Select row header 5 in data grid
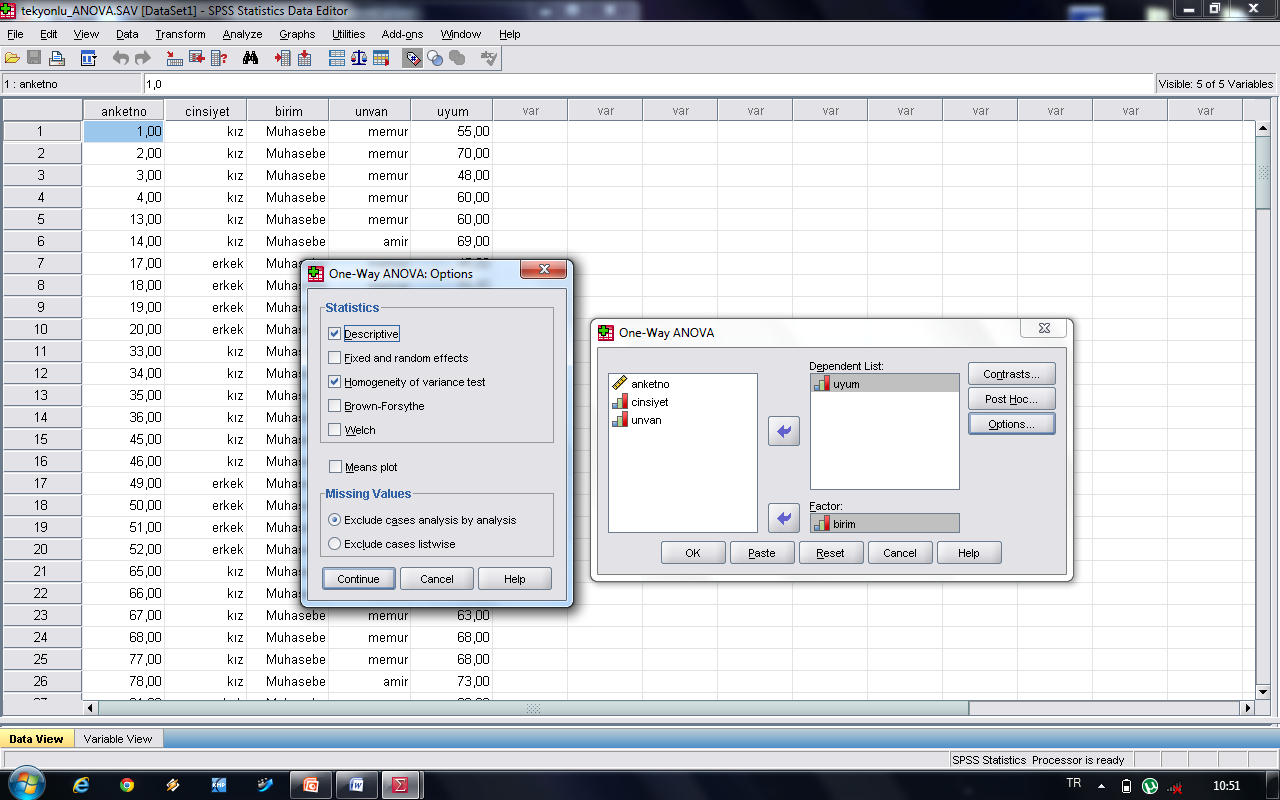Screen dimensions: 1280x800 [x=41, y=219]
